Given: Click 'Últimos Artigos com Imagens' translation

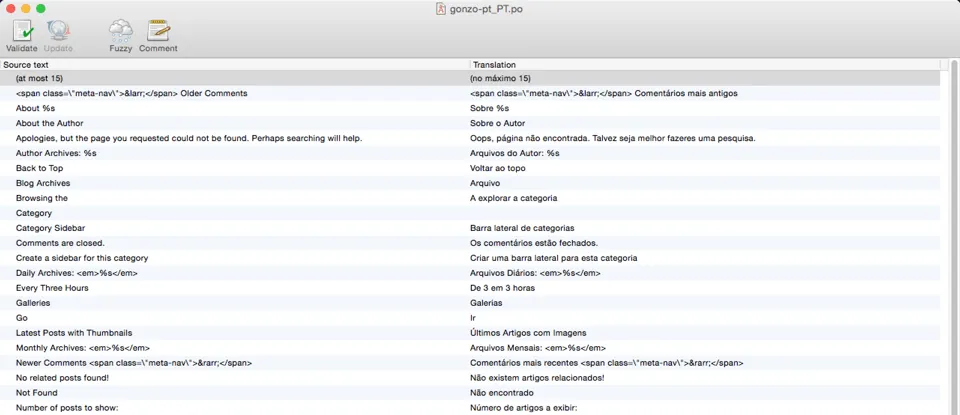Looking at the screenshot, I should (x=528, y=332).
